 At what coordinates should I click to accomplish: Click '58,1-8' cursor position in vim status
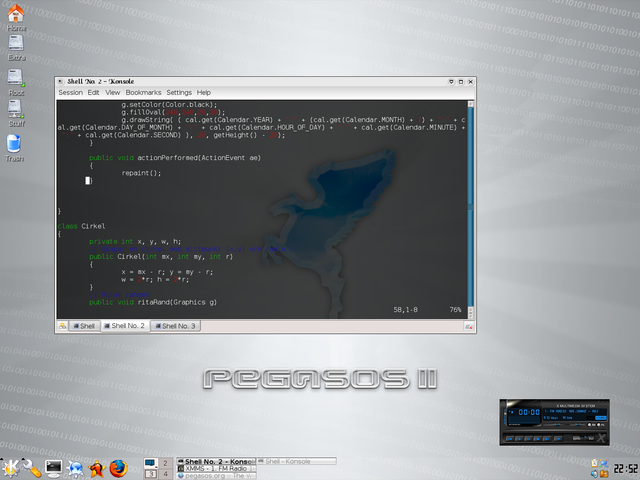coord(405,310)
